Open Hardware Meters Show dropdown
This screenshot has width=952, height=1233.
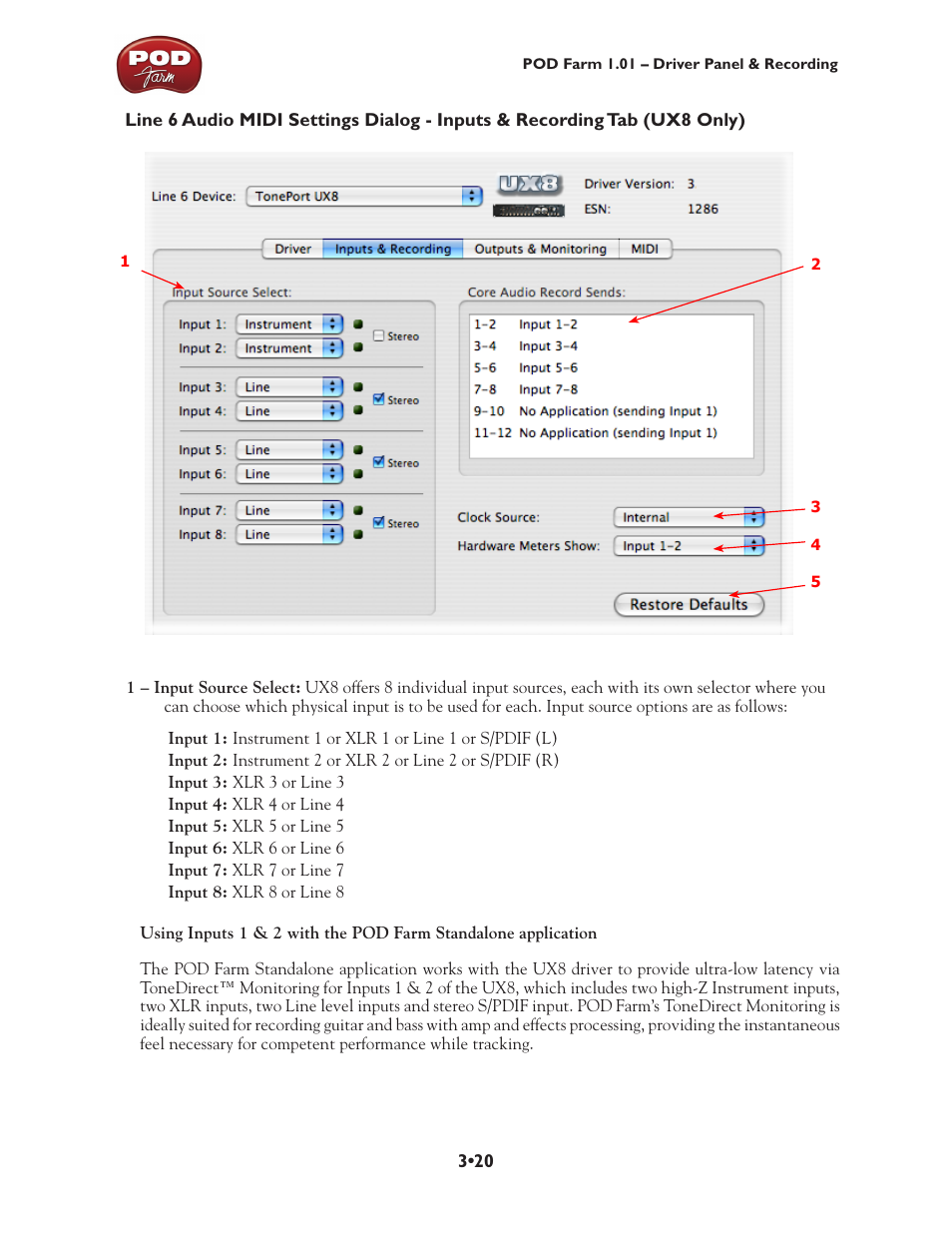point(689,546)
